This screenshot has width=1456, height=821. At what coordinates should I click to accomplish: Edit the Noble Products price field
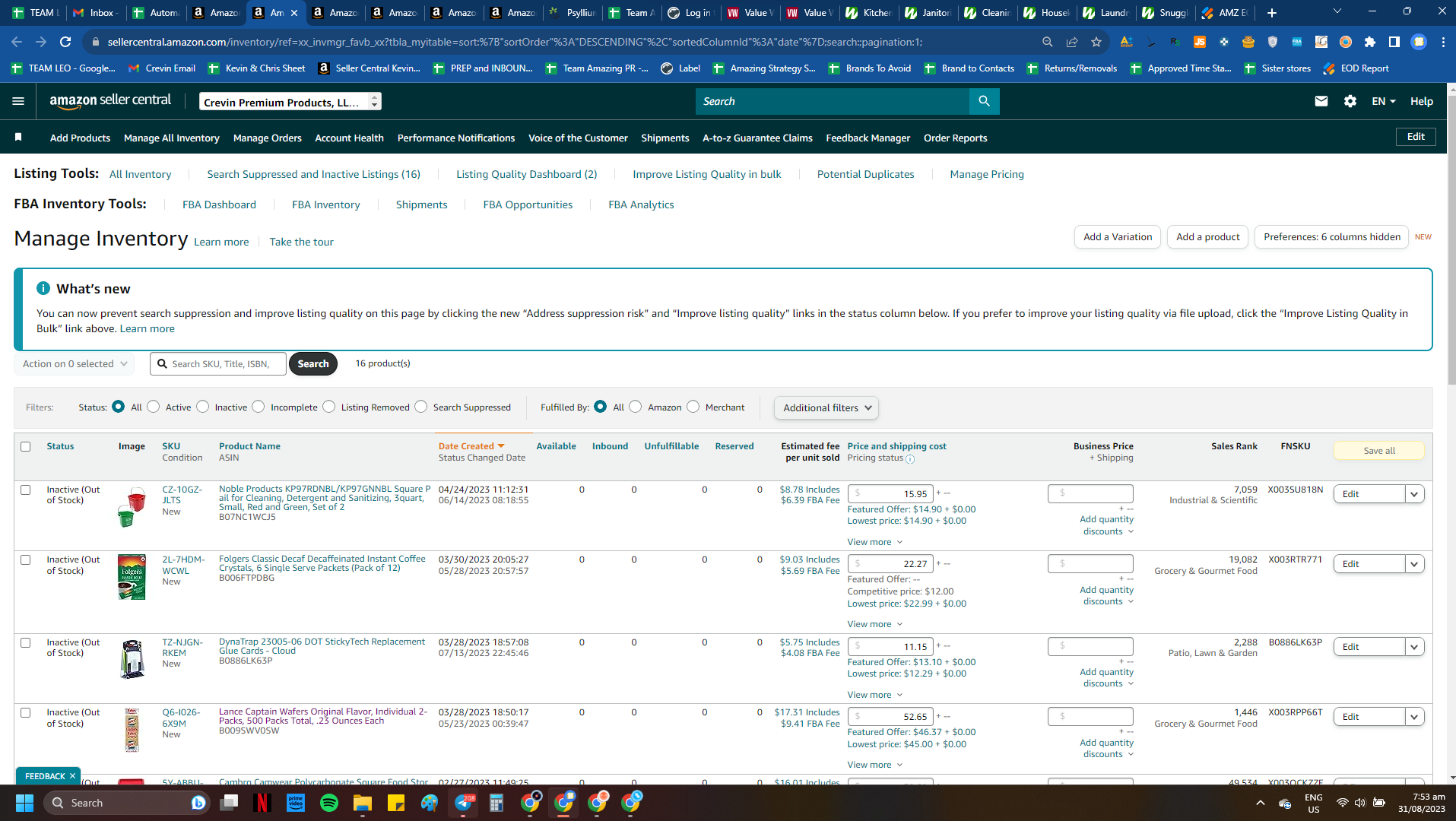tap(890, 494)
